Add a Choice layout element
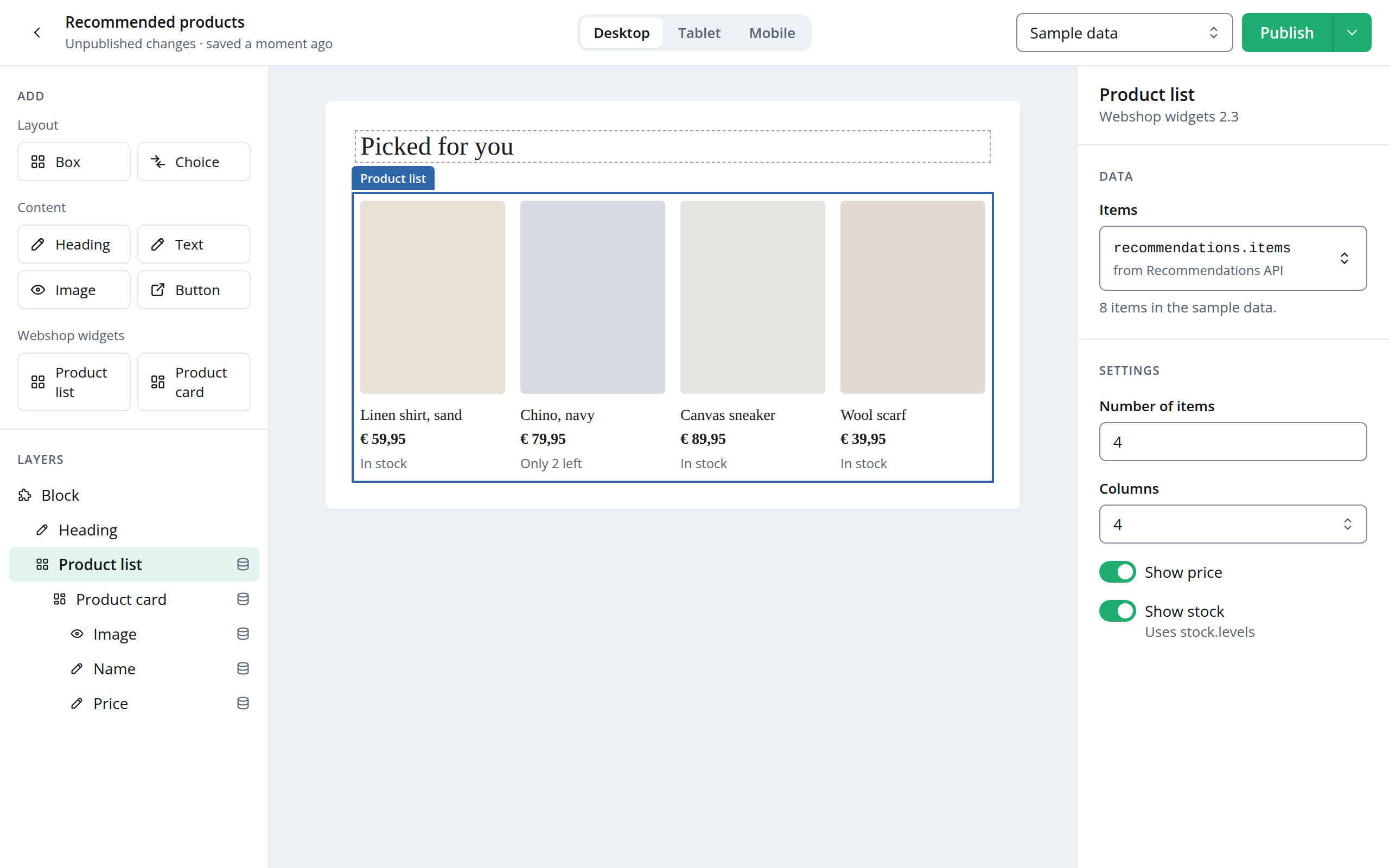1389x868 pixels. point(194,162)
